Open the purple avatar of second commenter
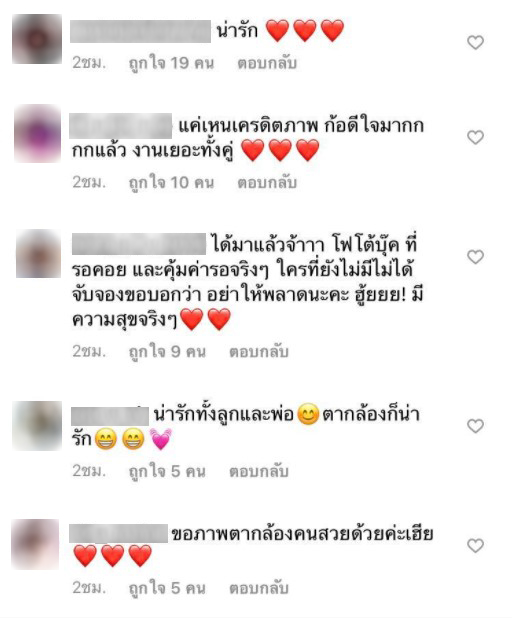This screenshot has width=512, height=618. point(37,134)
